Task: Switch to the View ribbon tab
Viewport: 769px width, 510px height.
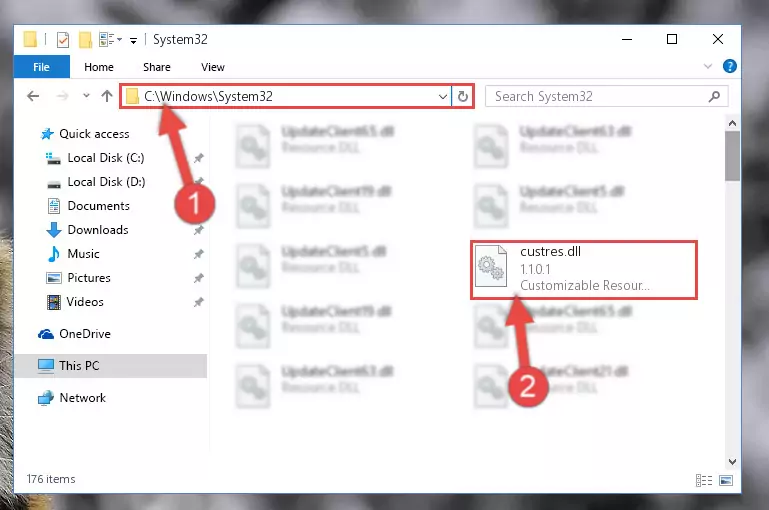Action: click(213, 67)
